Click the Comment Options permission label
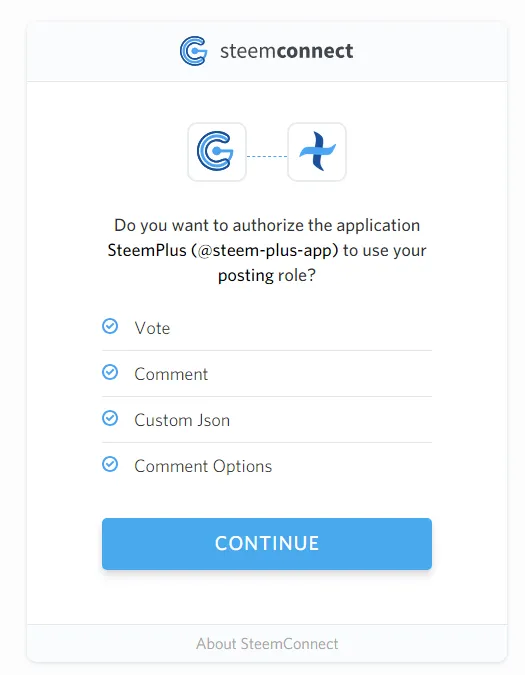This screenshot has height=675, width=525. (203, 466)
